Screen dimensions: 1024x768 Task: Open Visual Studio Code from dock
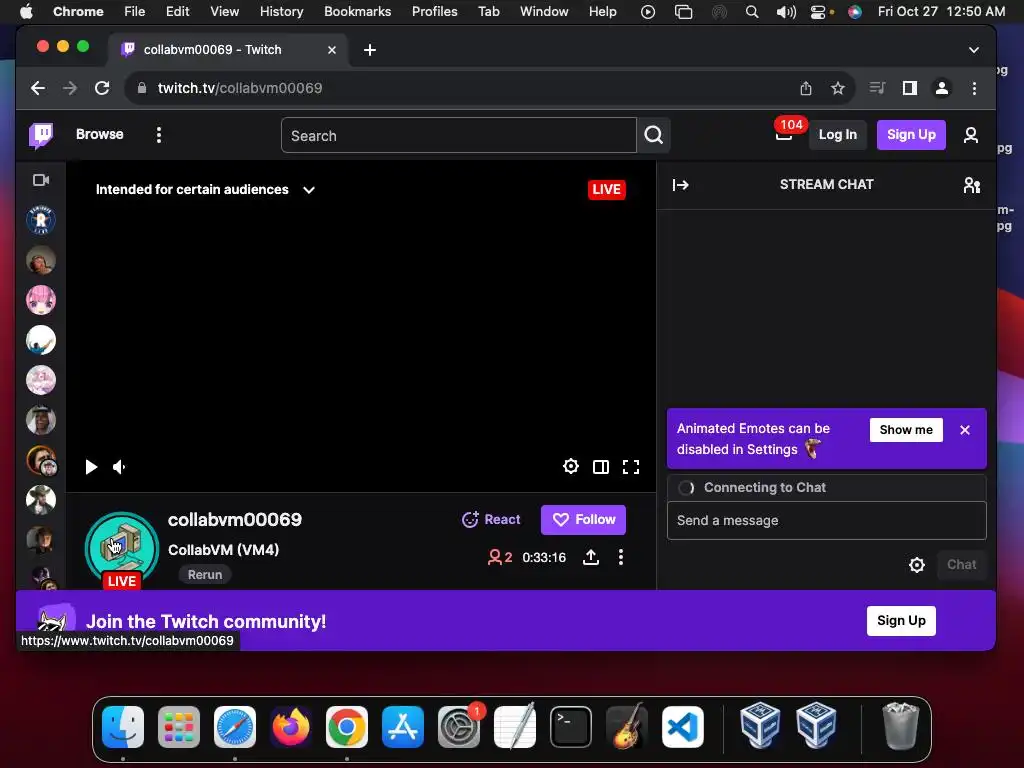682,727
